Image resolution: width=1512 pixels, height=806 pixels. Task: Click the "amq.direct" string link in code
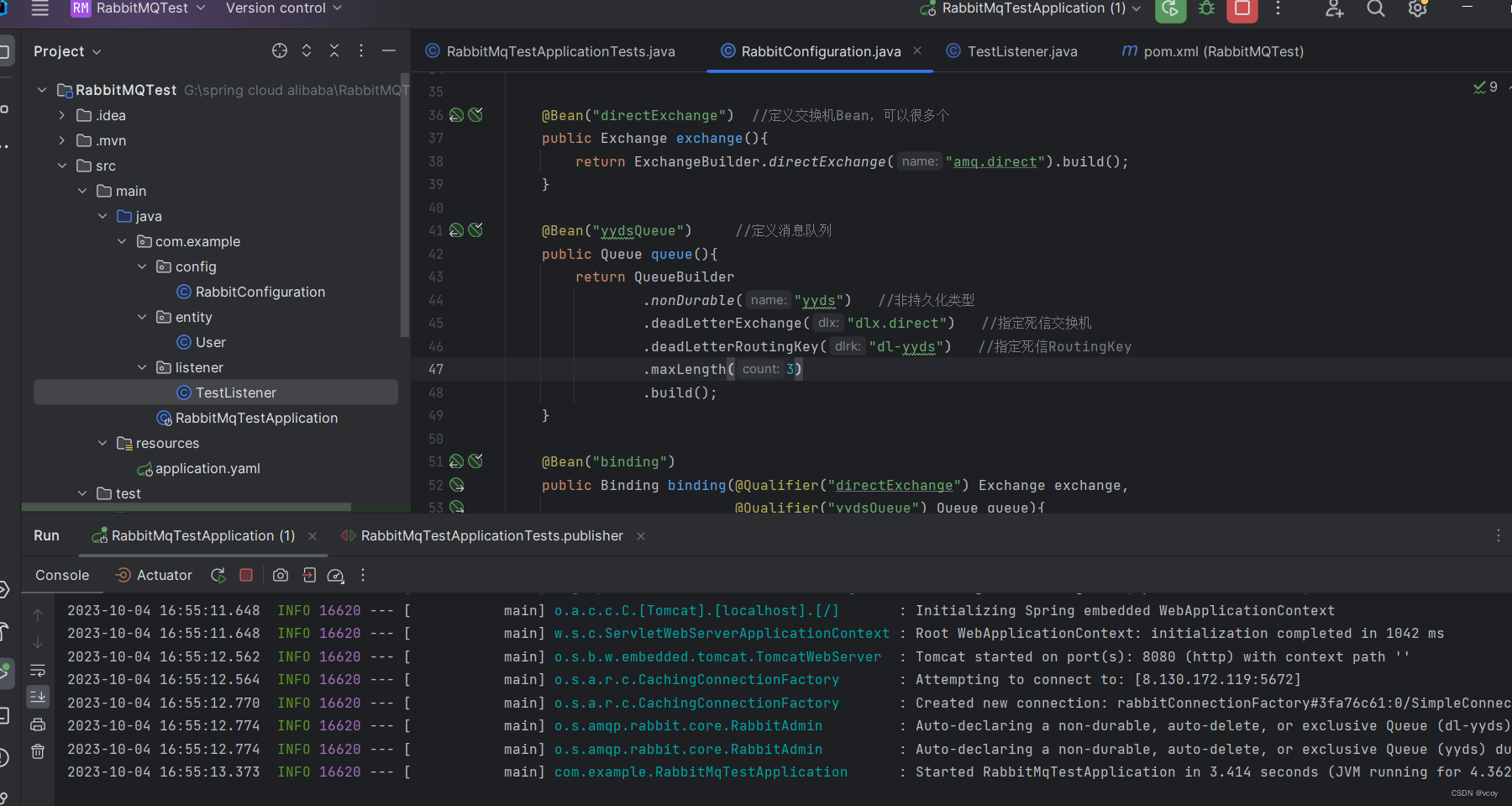point(995,161)
